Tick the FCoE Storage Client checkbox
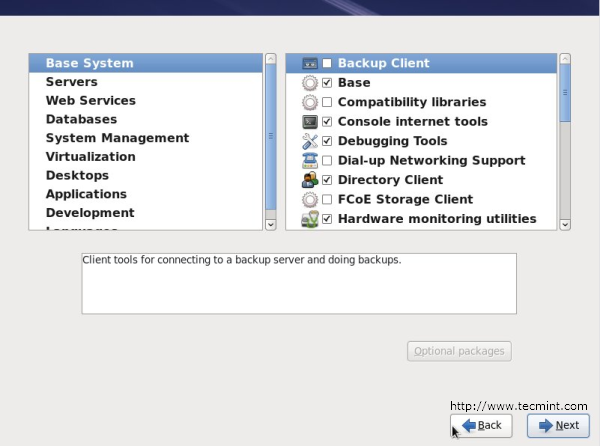600x446 pixels. tap(327, 200)
